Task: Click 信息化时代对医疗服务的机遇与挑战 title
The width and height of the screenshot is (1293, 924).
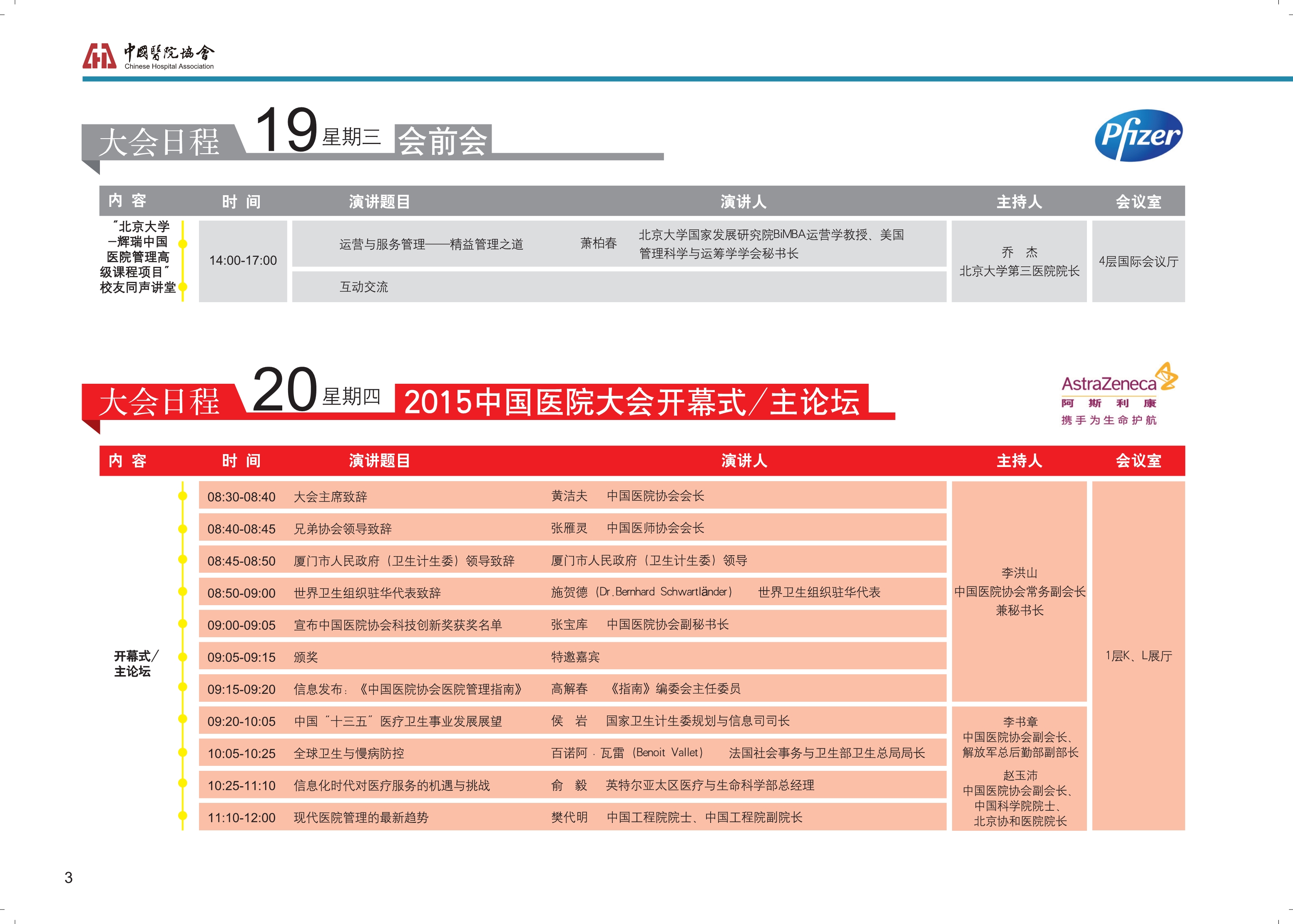Action: click(392, 785)
